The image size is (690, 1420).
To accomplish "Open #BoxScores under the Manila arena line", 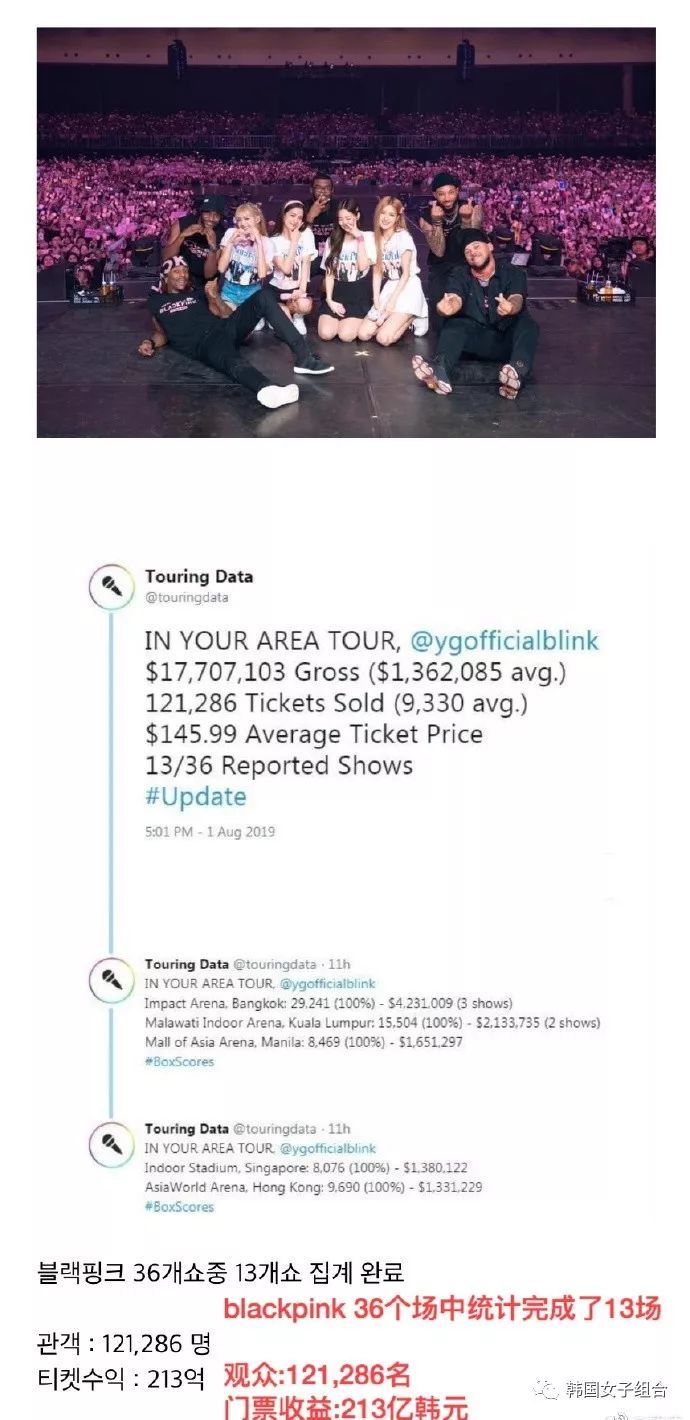I will tap(179, 1061).
